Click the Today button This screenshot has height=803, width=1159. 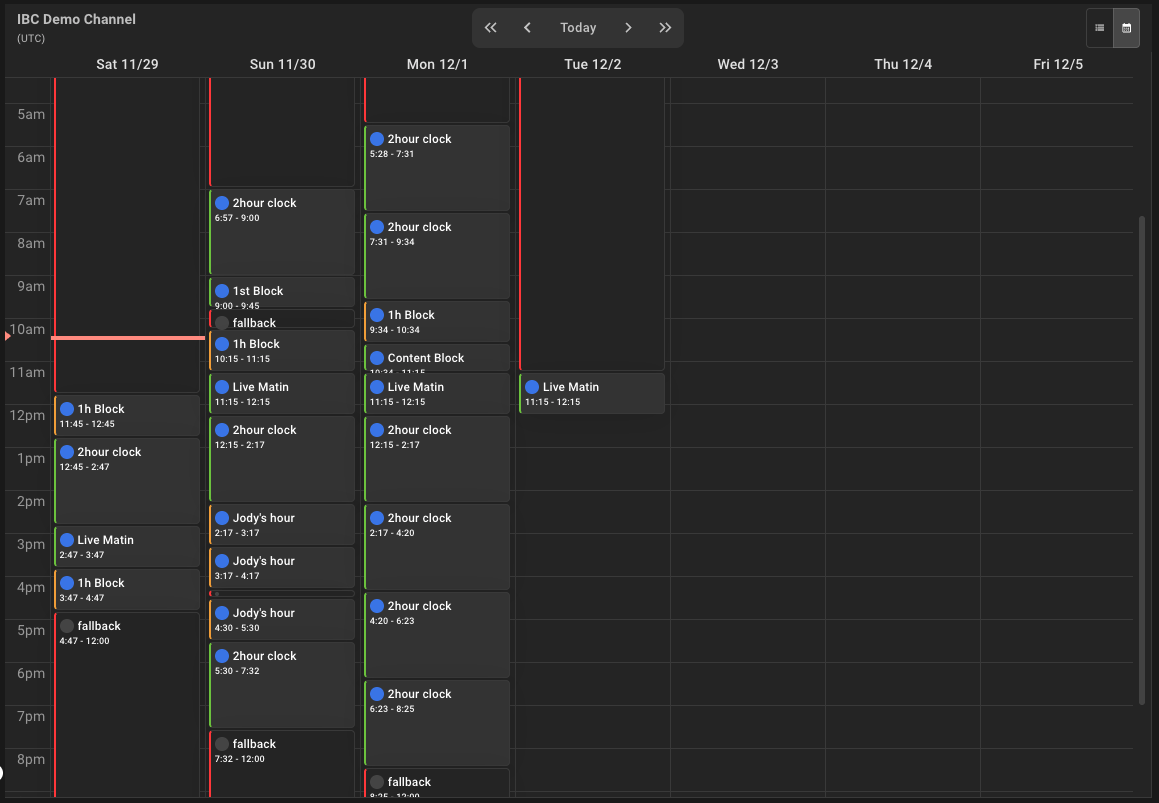[578, 28]
